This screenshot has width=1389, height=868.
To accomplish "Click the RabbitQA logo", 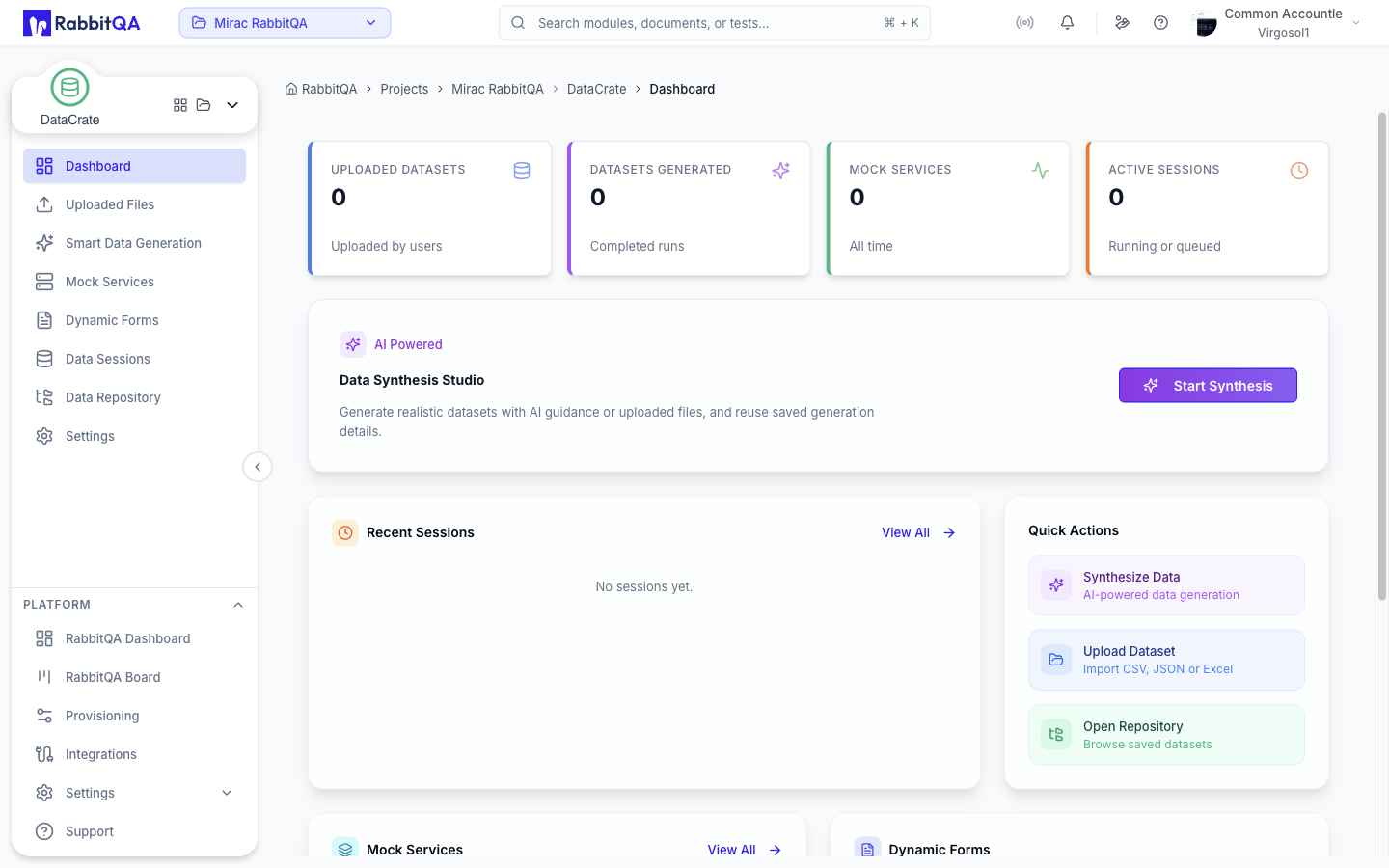I will coord(82,23).
